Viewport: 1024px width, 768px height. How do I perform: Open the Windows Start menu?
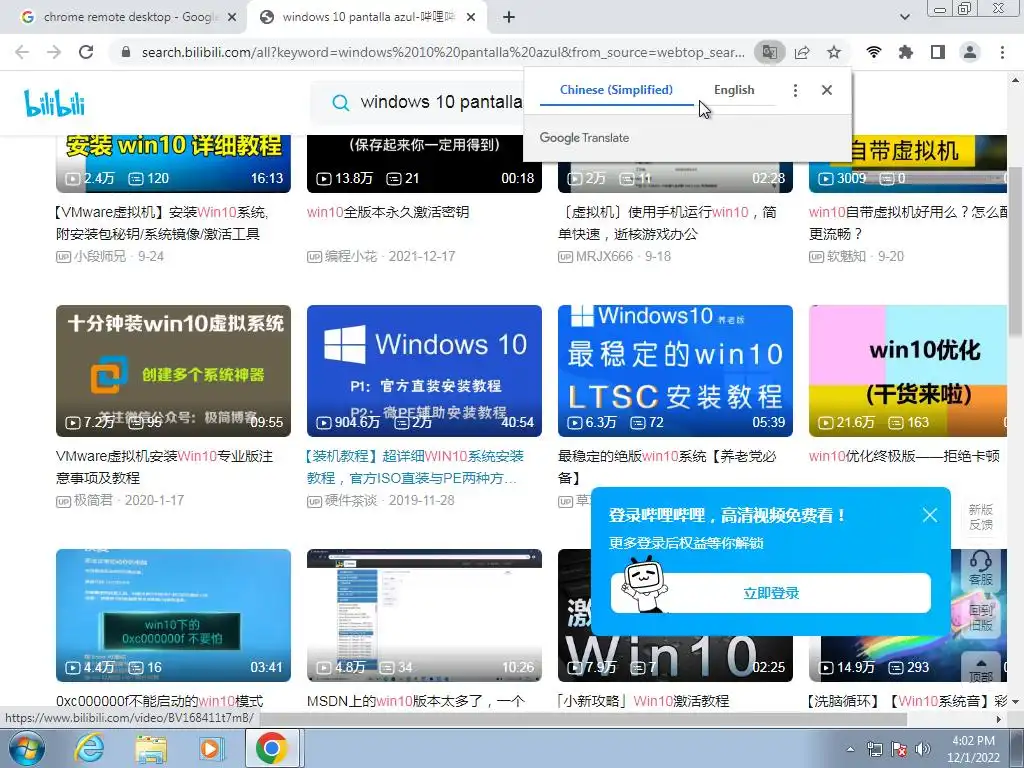[26, 748]
